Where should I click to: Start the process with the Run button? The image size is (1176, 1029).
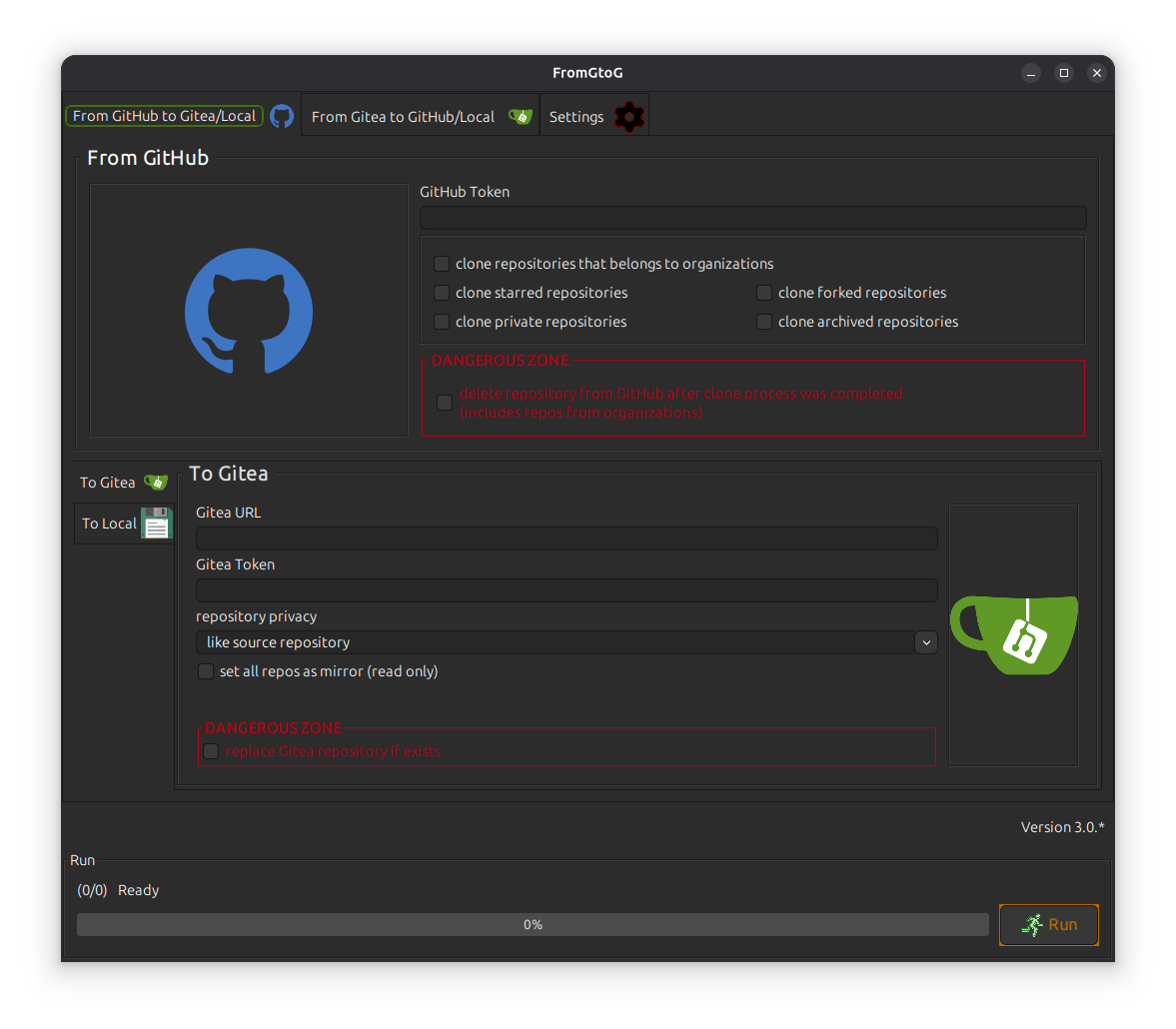coord(1049,925)
